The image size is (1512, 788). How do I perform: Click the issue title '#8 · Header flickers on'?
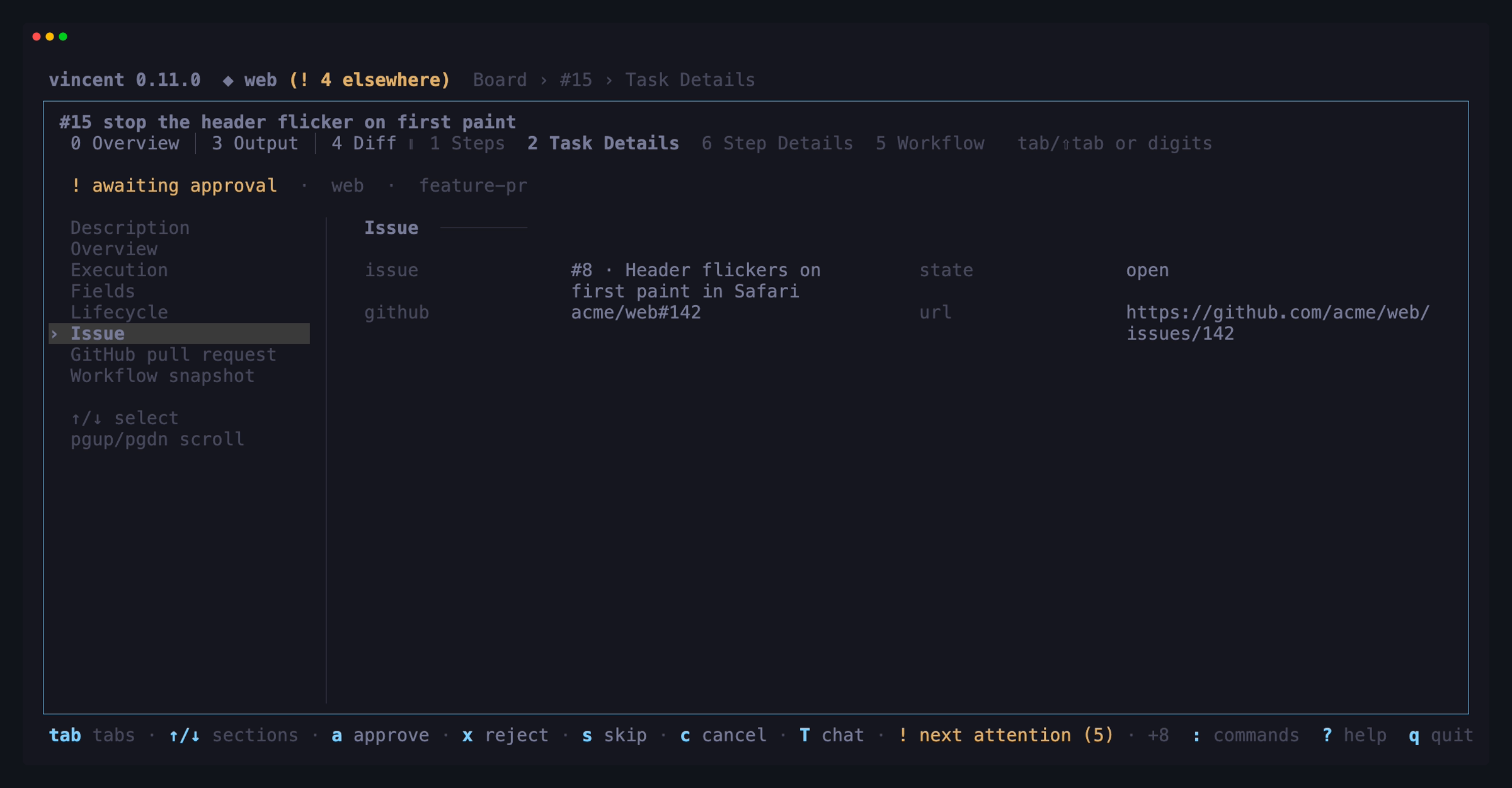pos(696,270)
